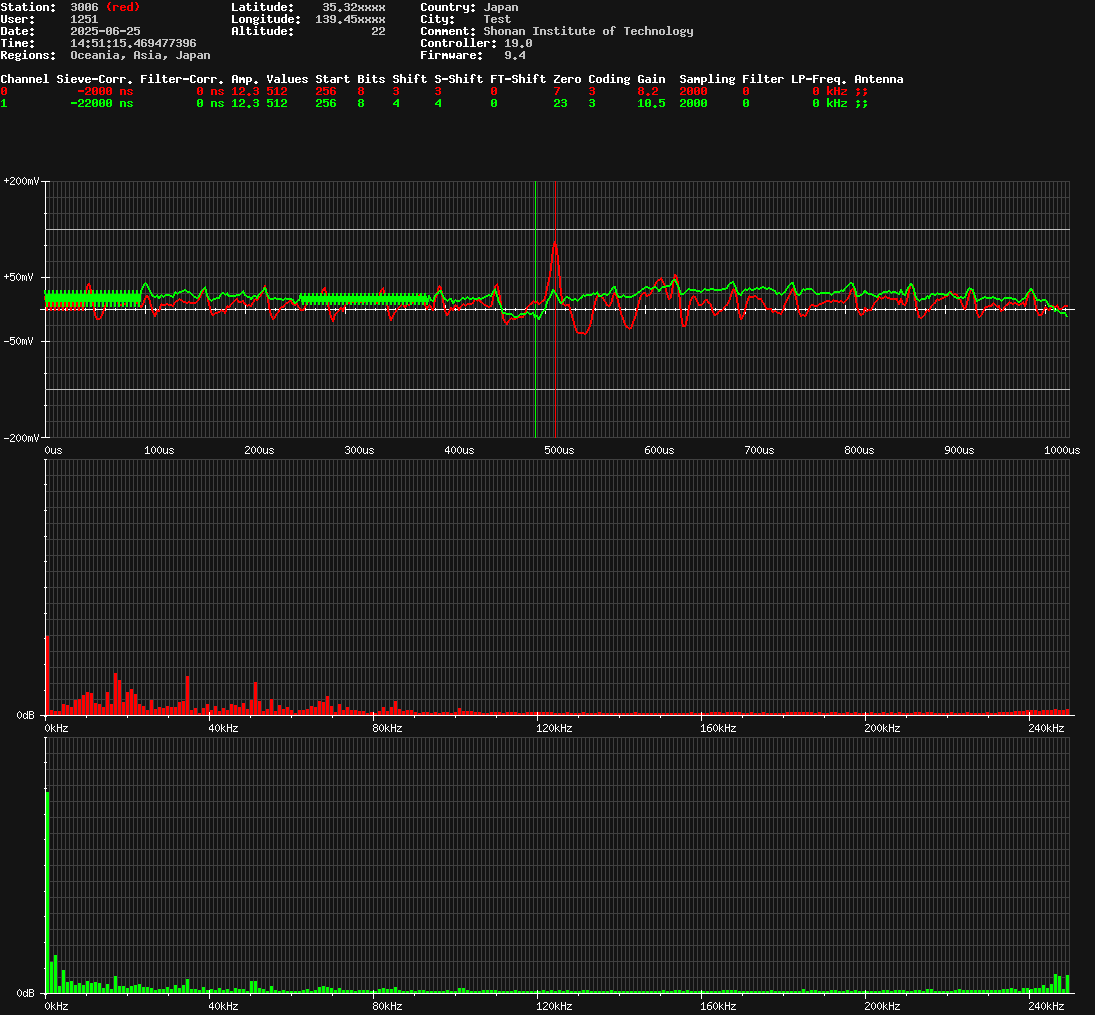Click the Amp. column header
This screenshot has width=1095, height=1015.
245,79
